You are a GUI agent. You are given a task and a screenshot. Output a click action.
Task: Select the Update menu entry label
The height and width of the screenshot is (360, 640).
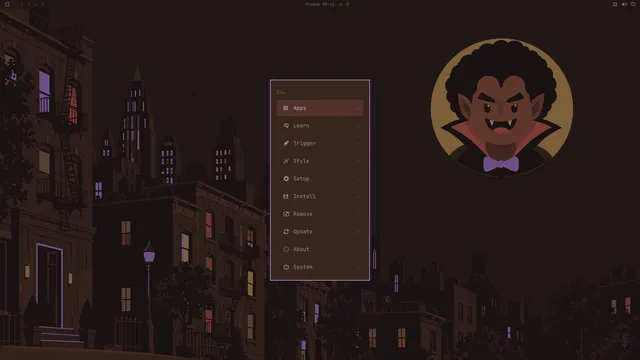click(x=302, y=231)
